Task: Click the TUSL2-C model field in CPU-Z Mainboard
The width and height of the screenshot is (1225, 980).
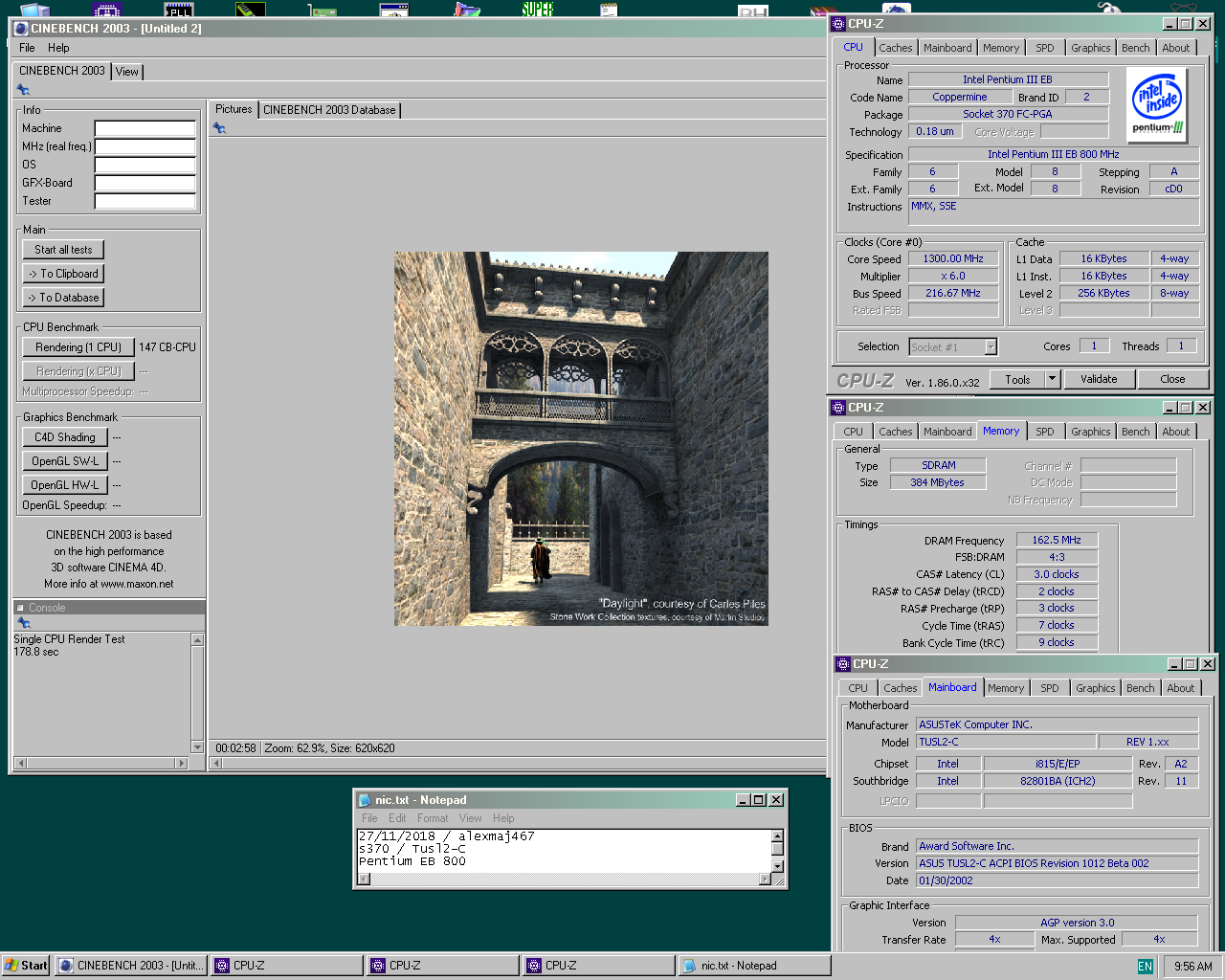Action: click(x=1006, y=742)
